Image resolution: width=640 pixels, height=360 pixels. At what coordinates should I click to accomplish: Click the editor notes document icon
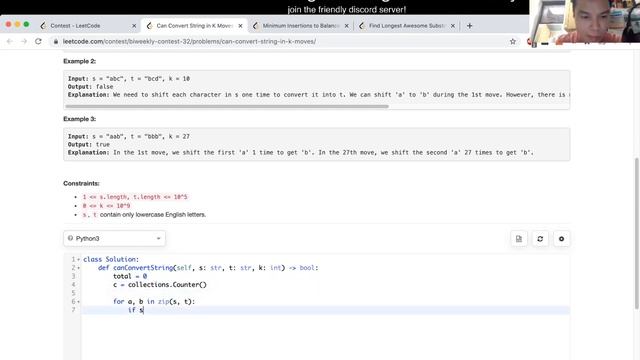[x=519, y=239]
